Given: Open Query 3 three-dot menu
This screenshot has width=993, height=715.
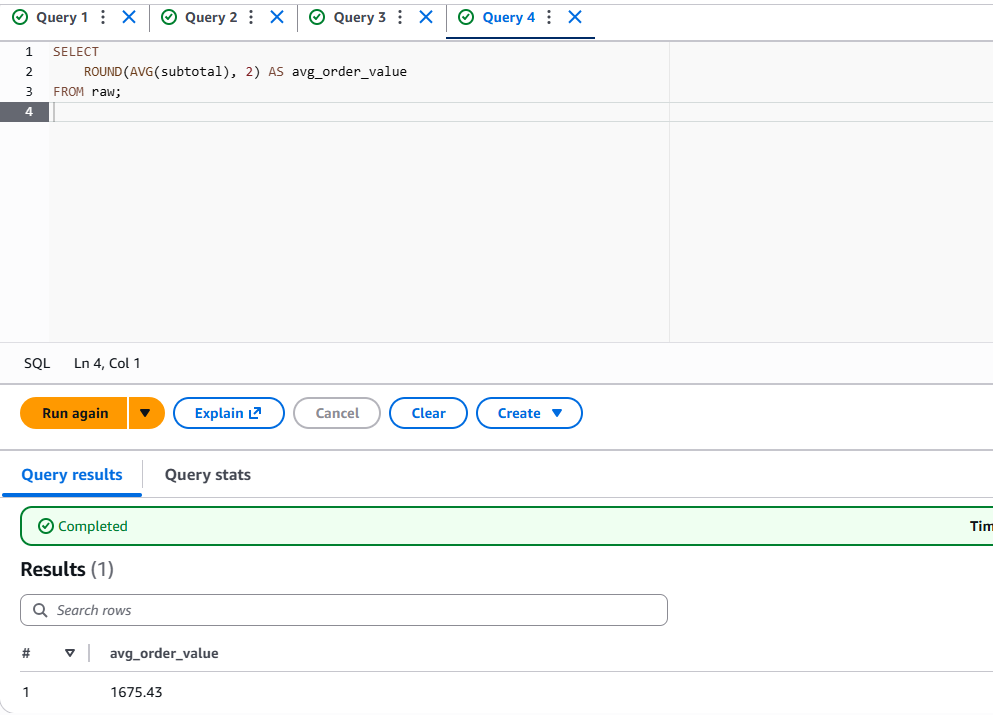Looking at the screenshot, I should [400, 18].
